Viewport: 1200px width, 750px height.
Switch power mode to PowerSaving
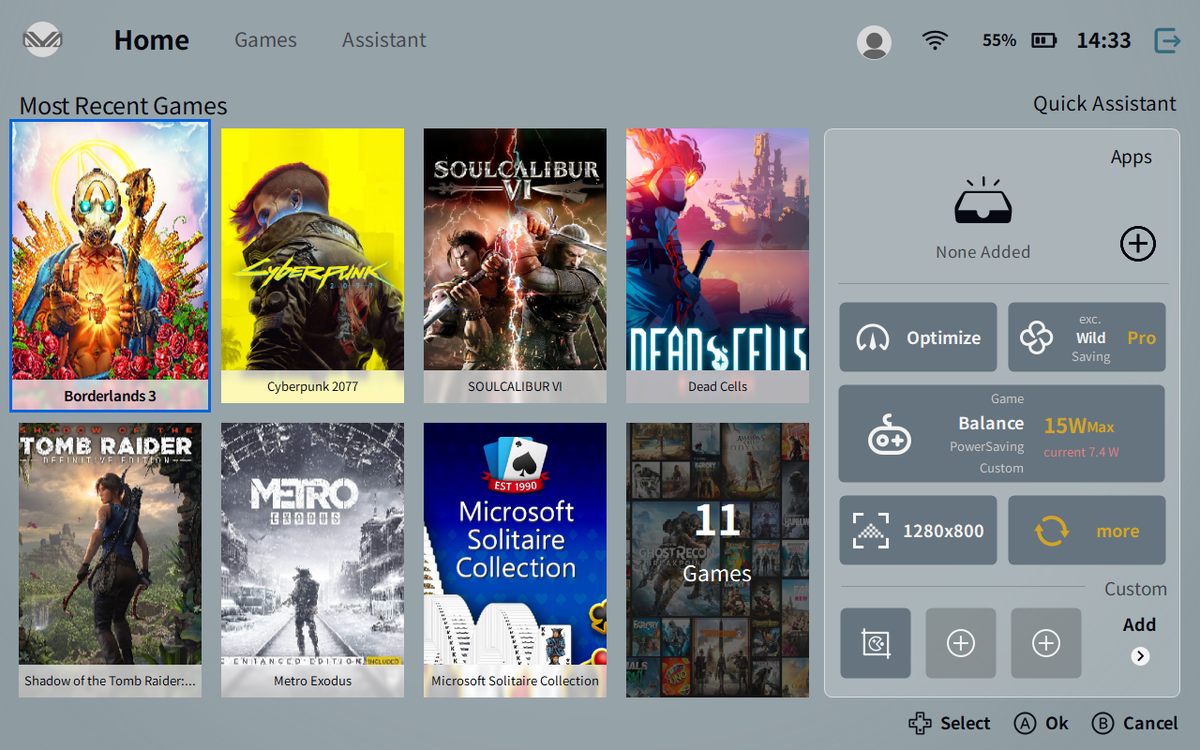point(987,444)
